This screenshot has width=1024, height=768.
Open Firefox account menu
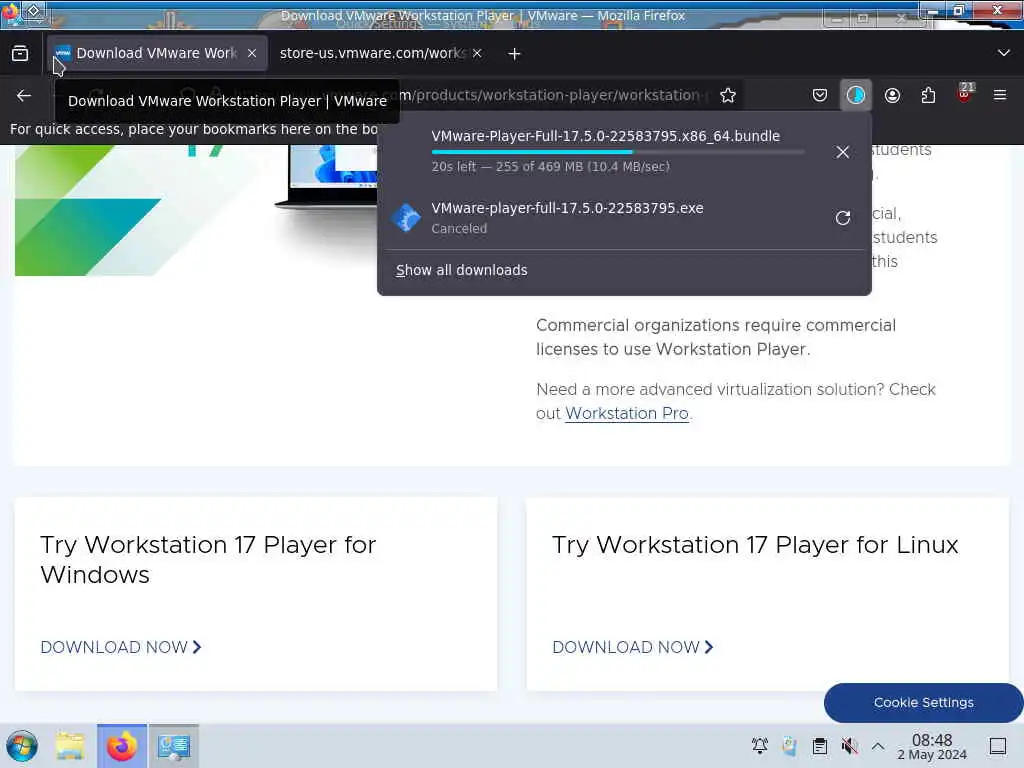click(x=892, y=95)
